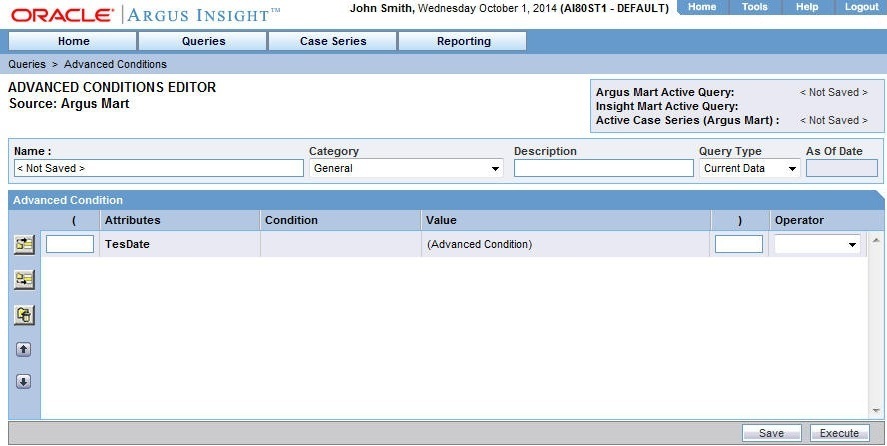Execute the advanced condition query
The height and width of the screenshot is (446, 887).
coord(839,433)
